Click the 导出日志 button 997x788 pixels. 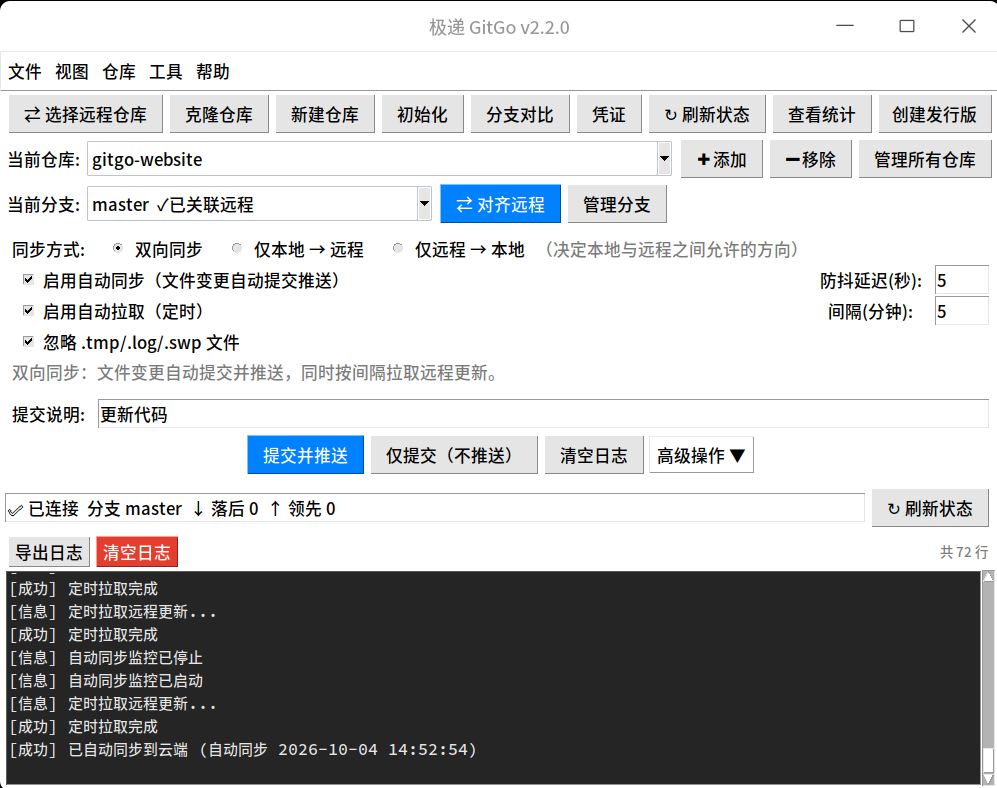point(49,552)
